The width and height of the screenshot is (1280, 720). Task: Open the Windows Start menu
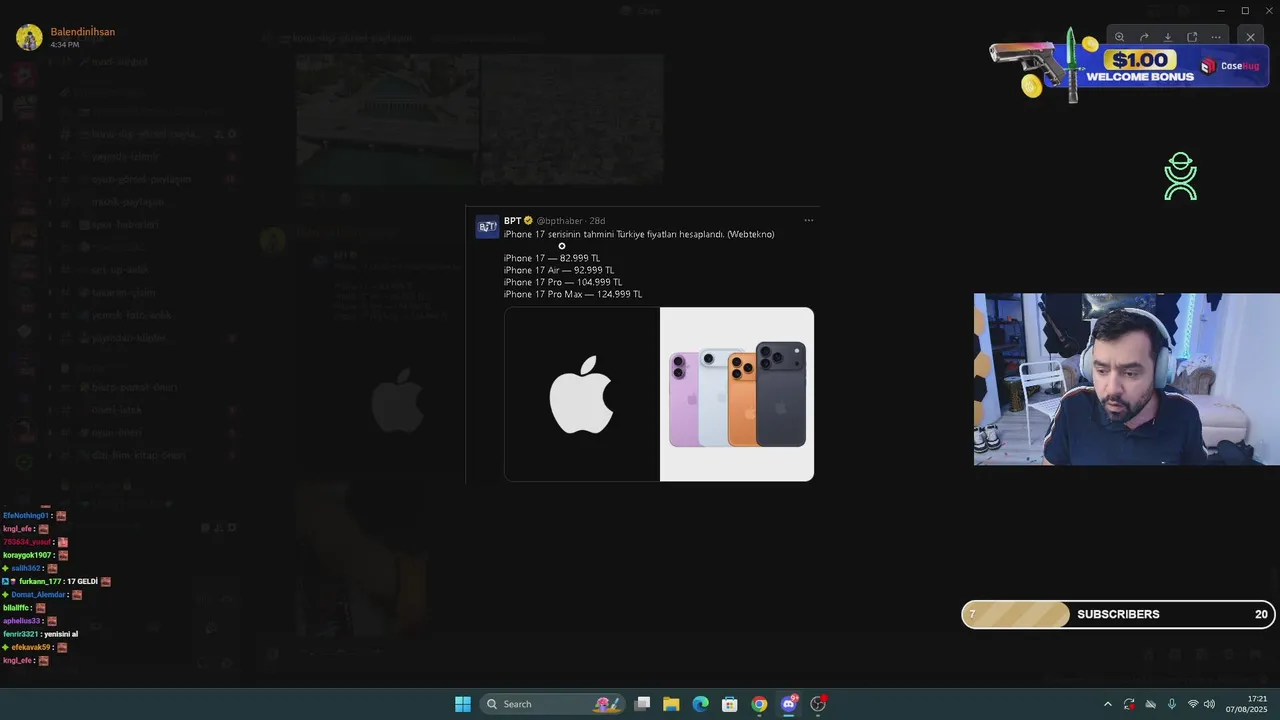point(463,704)
